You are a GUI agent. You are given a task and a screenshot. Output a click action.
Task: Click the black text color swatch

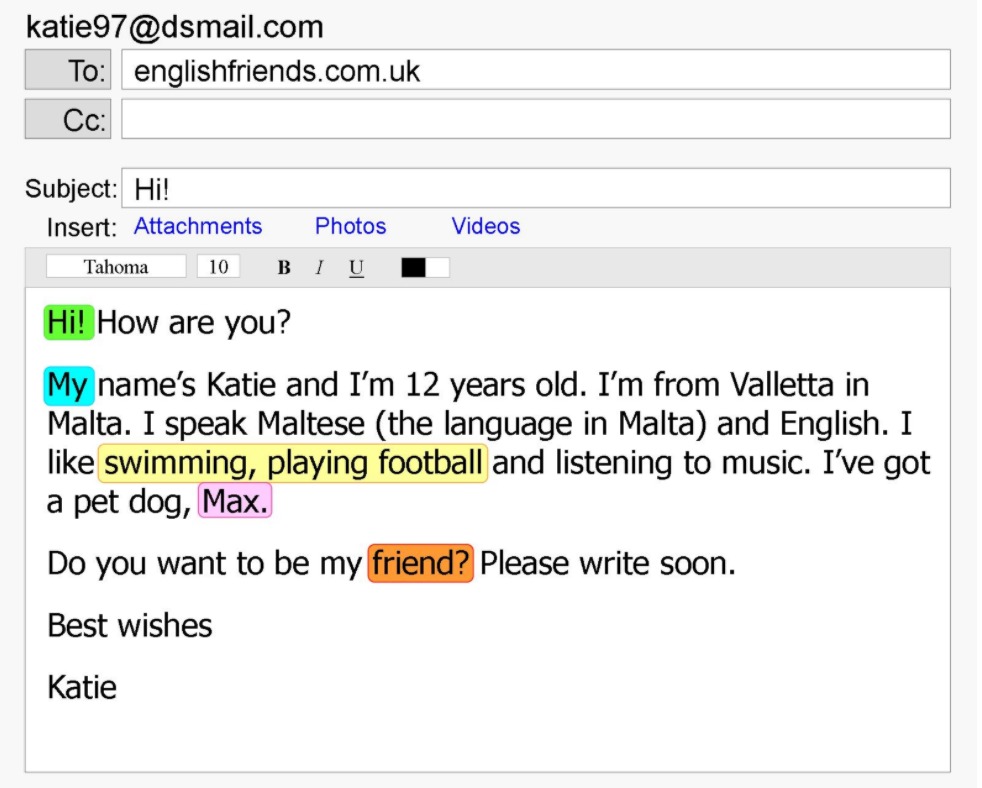pyautogui.click(x=413, y=268)
